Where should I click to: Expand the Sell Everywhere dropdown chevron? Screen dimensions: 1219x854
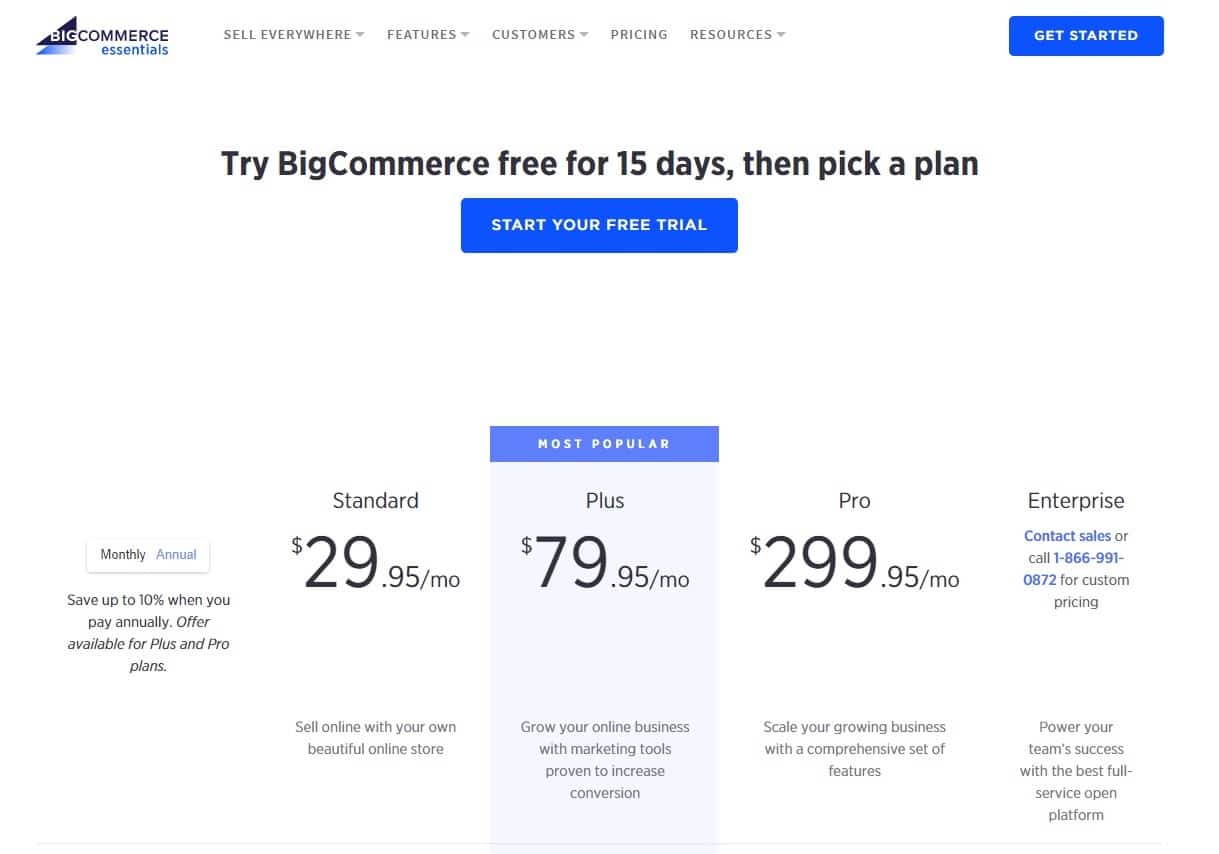tap(360, 34)
